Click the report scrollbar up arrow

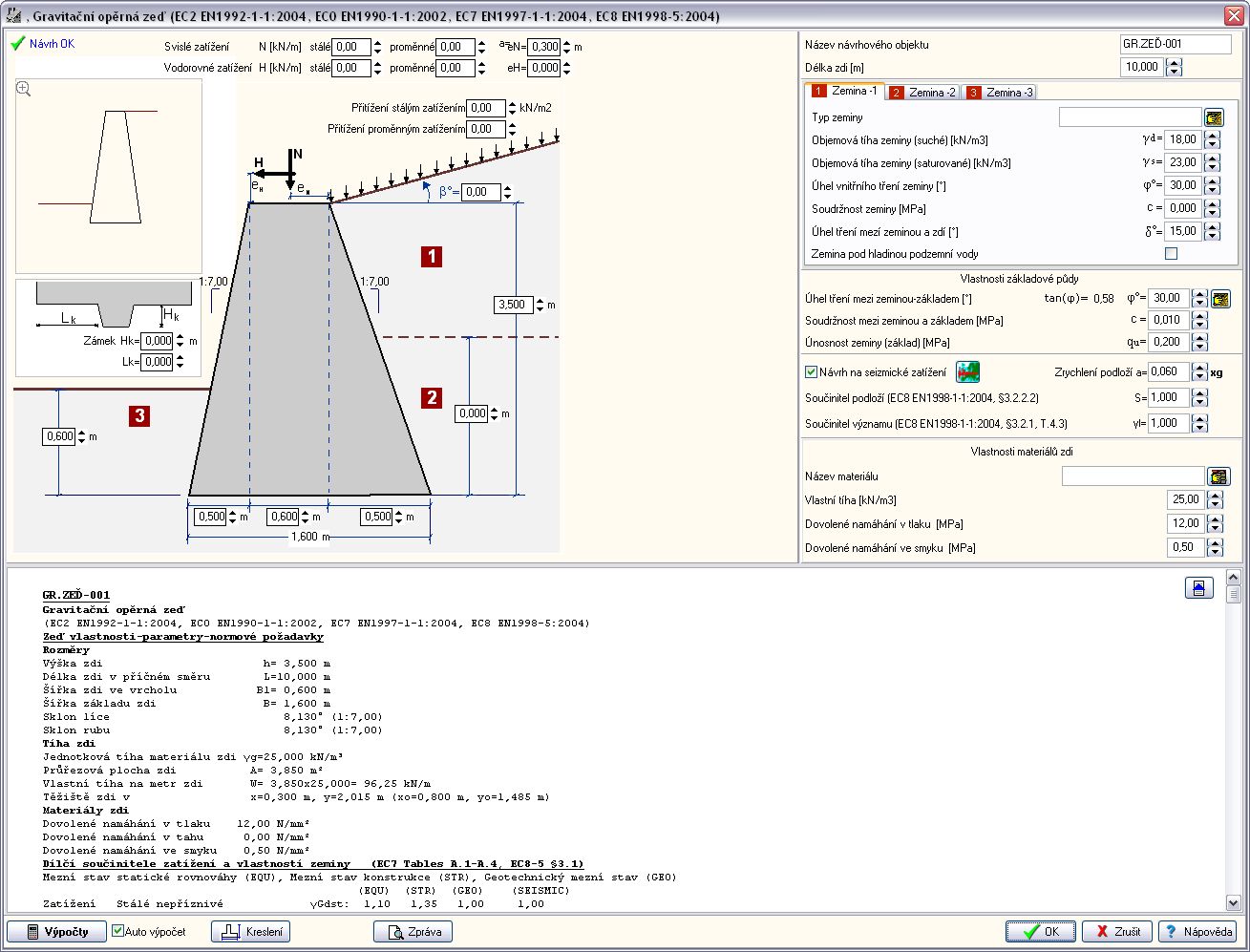pos(1233,577)
